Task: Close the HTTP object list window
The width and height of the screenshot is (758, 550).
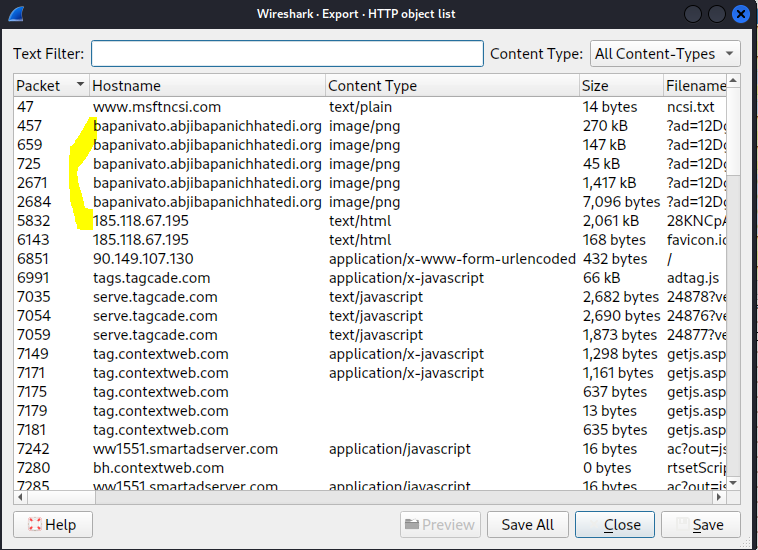Action: pyautogui.click(x=741, y=14)
